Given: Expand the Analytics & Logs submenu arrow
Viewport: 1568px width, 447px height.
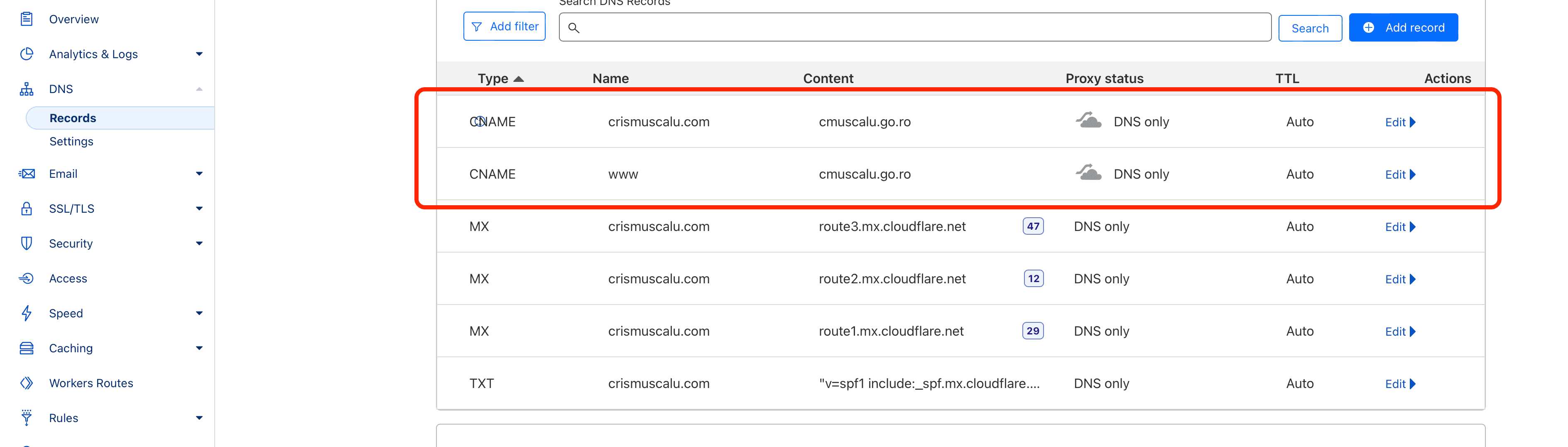Looking at the screenshot, I should 199,54.
